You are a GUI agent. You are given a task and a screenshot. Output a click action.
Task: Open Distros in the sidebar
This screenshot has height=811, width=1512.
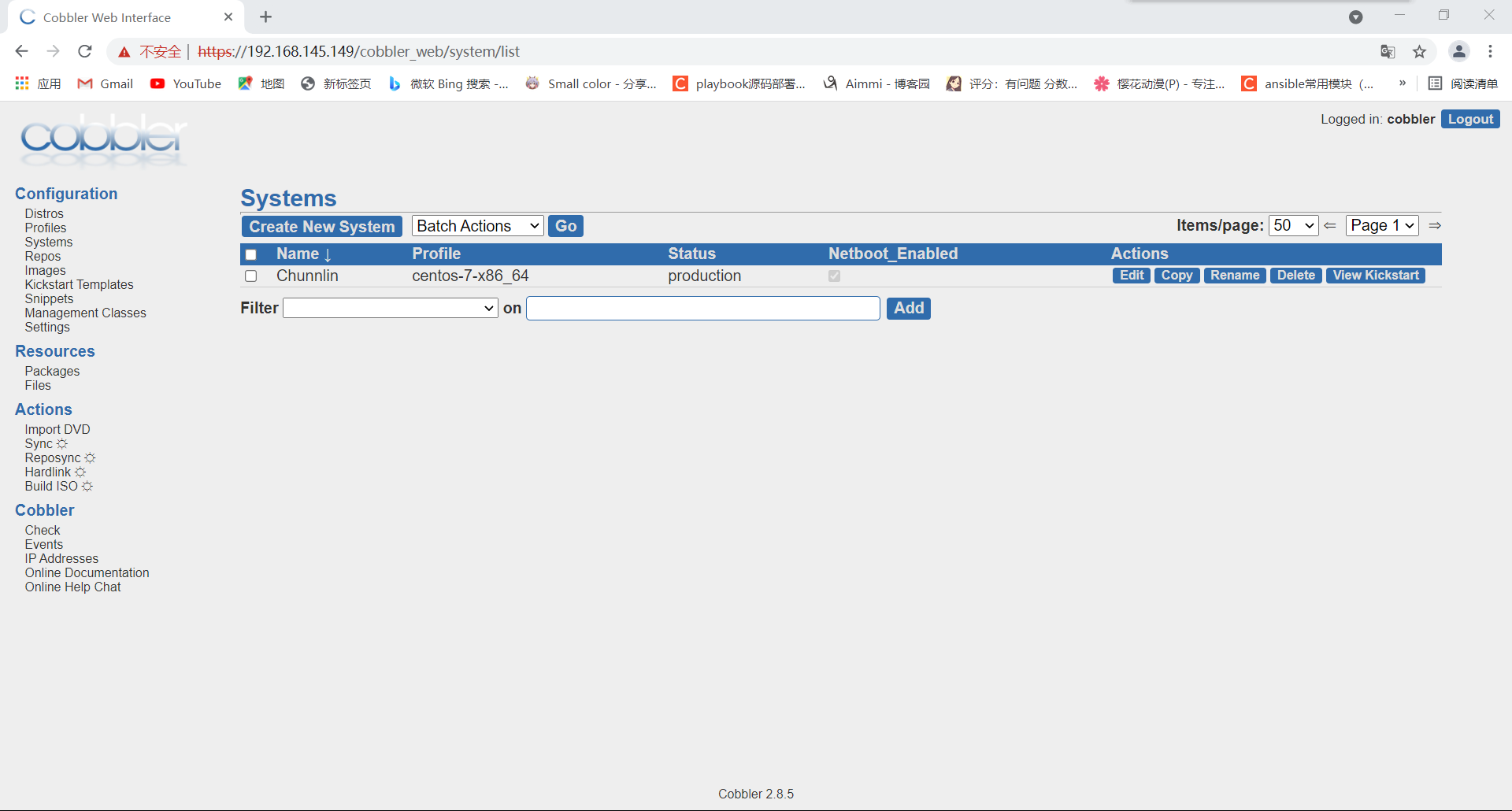click(44, 213)
